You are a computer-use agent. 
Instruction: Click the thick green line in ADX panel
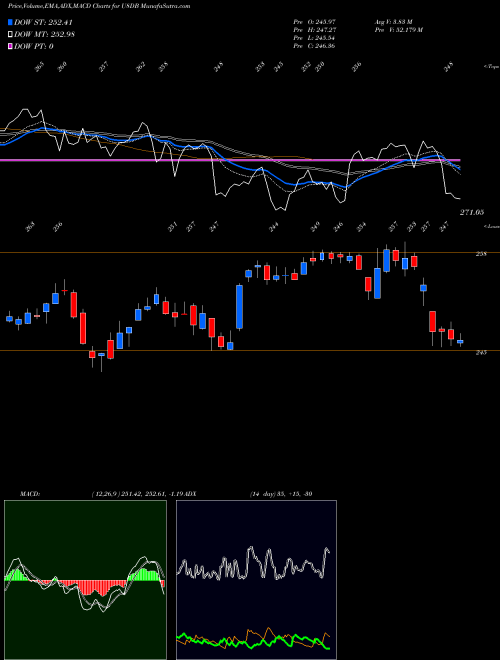pos(253,642)
